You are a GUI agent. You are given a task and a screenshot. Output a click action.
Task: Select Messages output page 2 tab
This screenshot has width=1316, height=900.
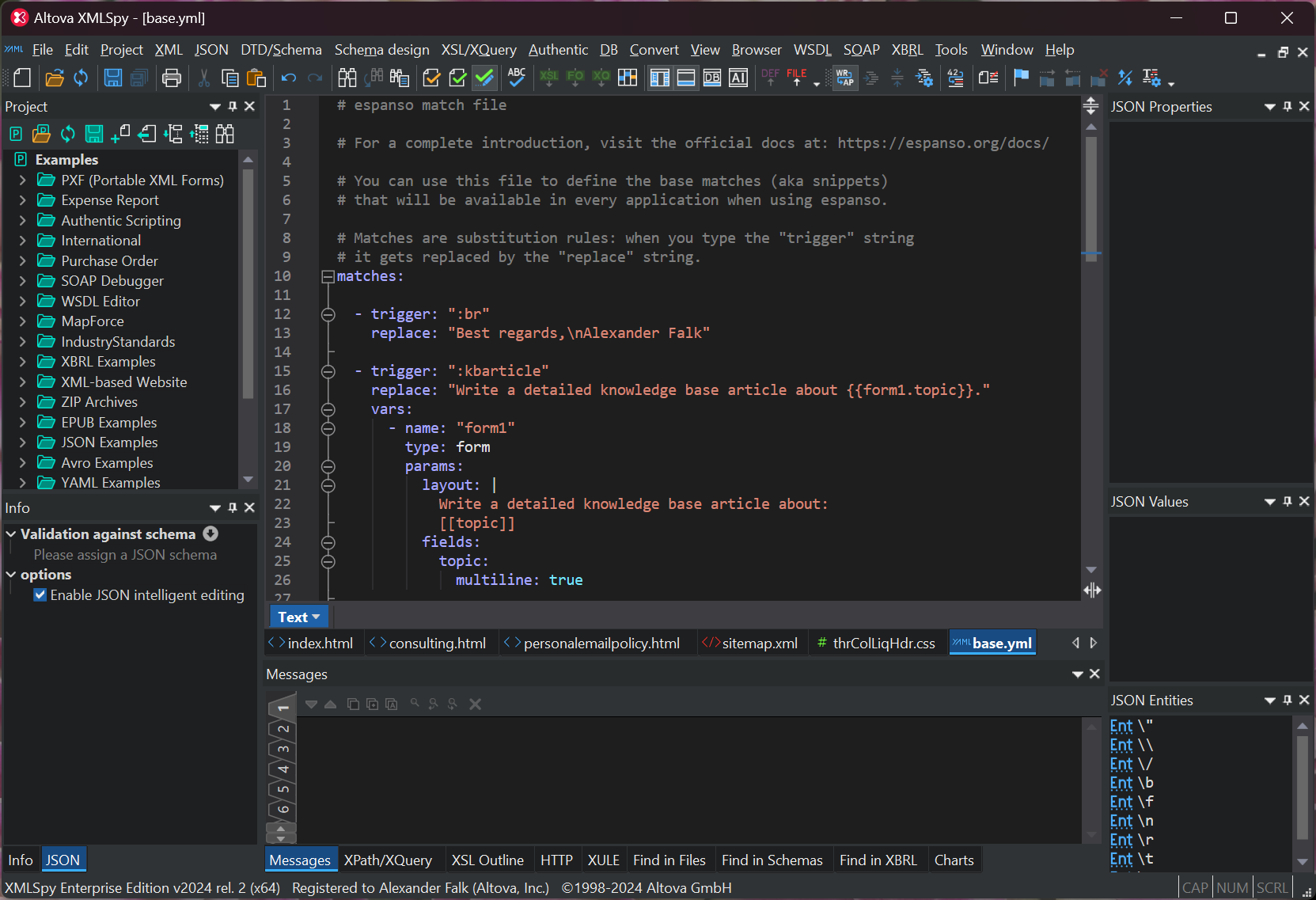click(283, 729)
